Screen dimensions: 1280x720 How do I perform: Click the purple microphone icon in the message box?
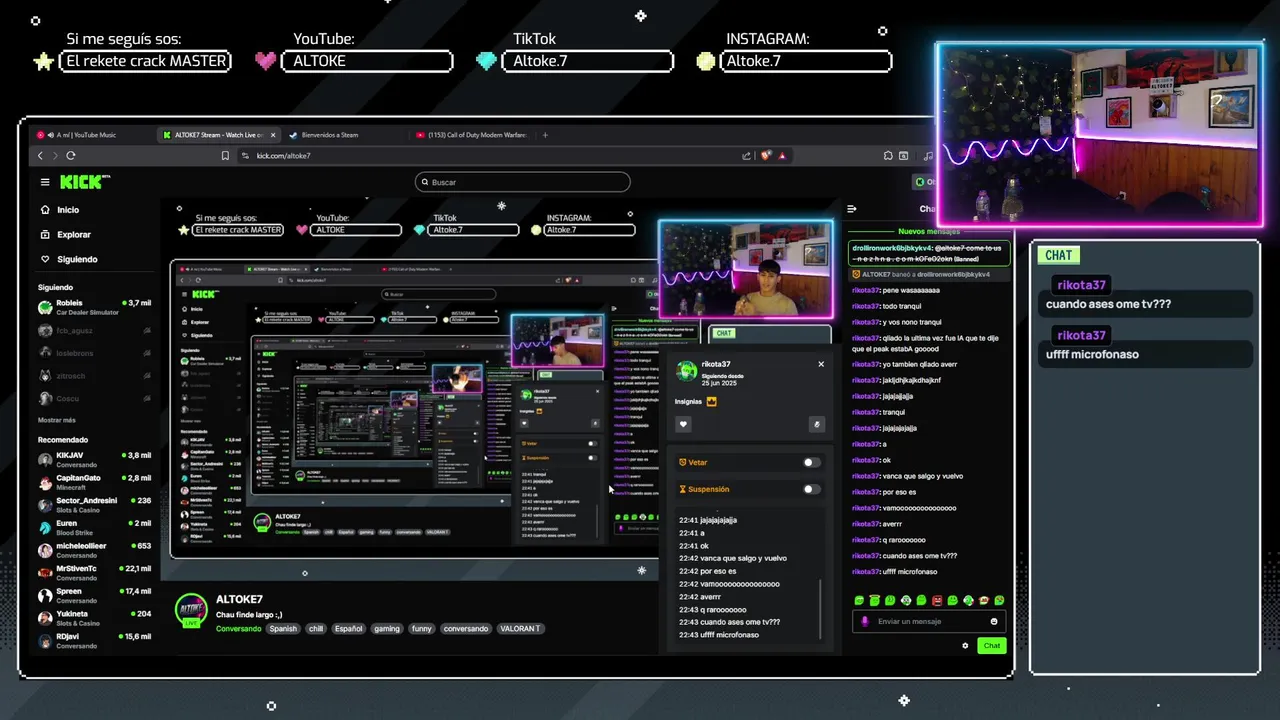[865, 621]
